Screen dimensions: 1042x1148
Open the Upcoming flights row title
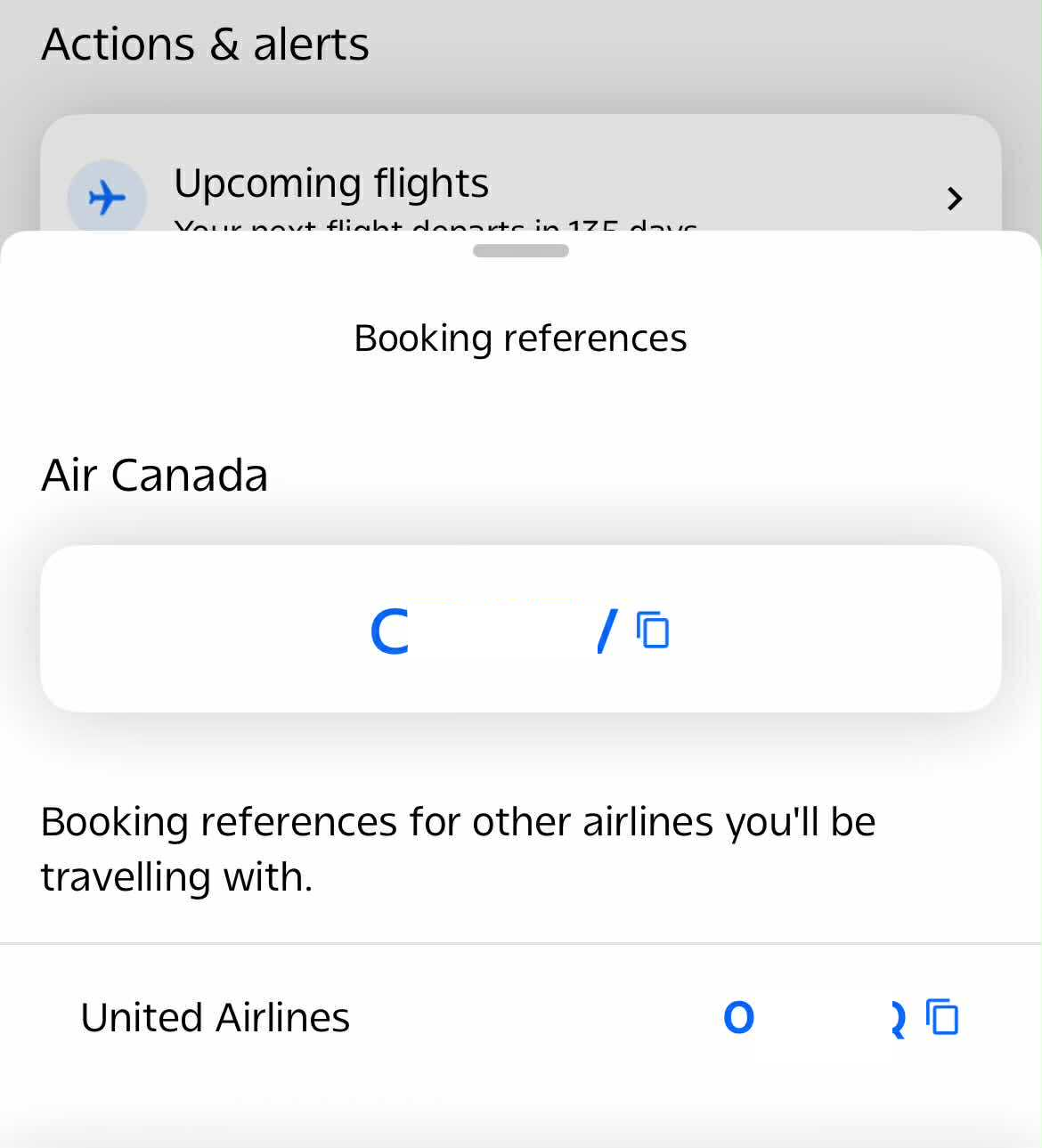pyautogui.click(x=330, y=183)
